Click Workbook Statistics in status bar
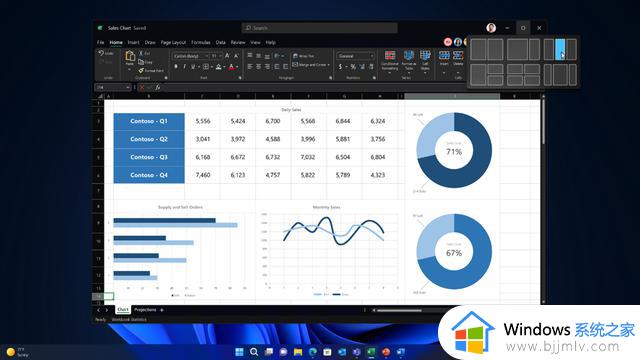The width and height of the screenshot is (640, 360). pos(129,320)
